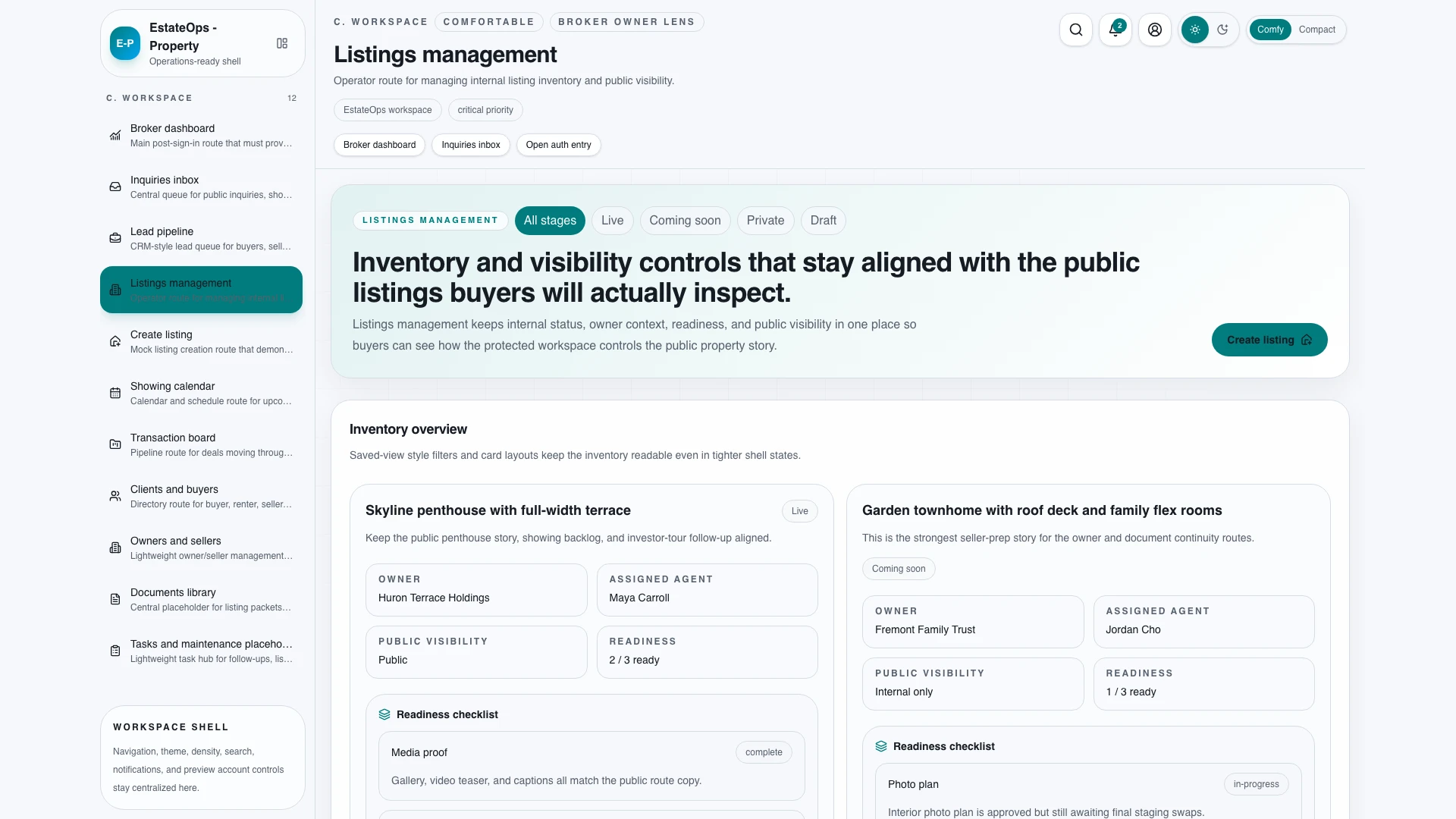
Task: Click the EstateOps workspace tag
Action: coord(388,110)
